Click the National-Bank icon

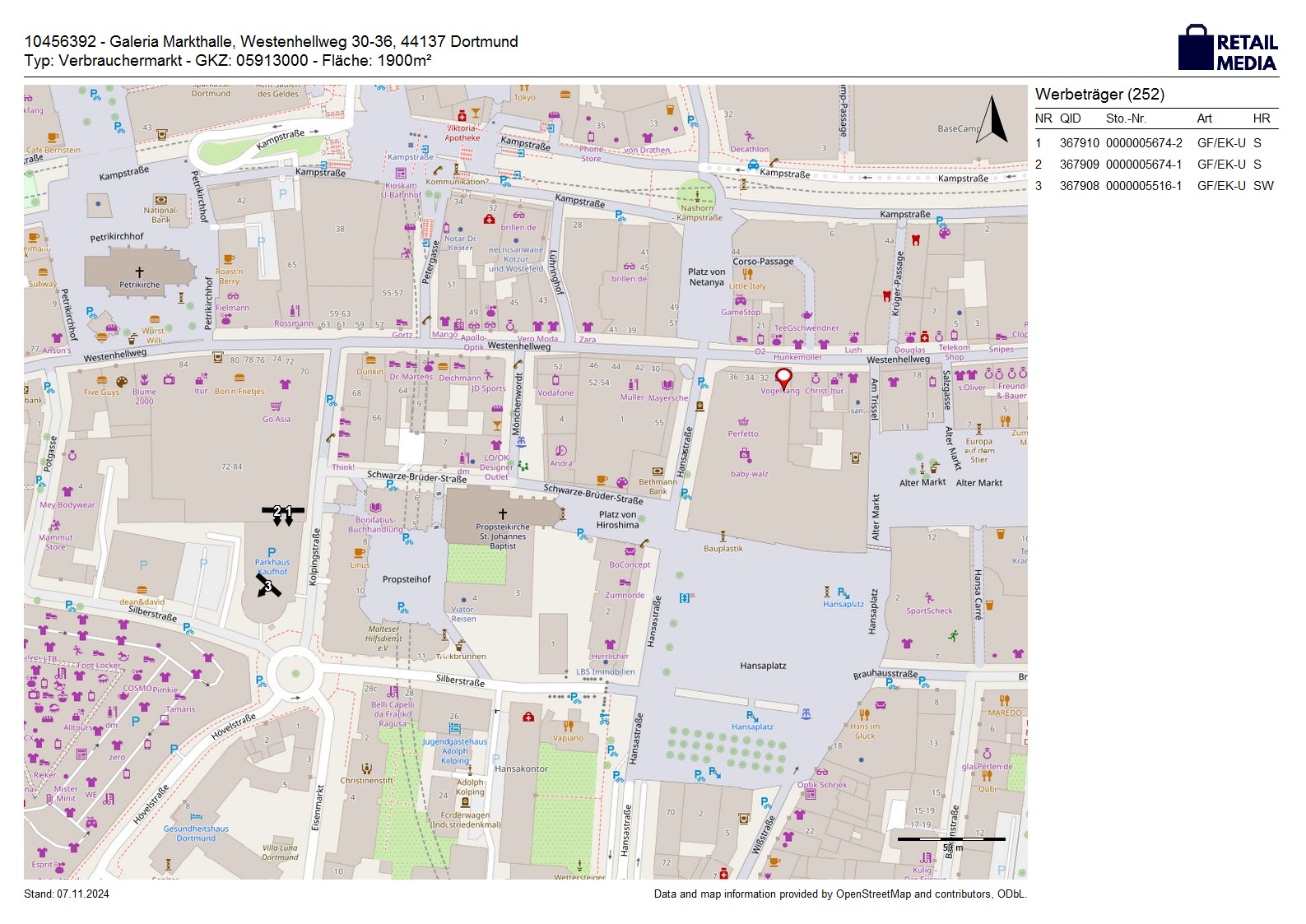click(160, 200)
